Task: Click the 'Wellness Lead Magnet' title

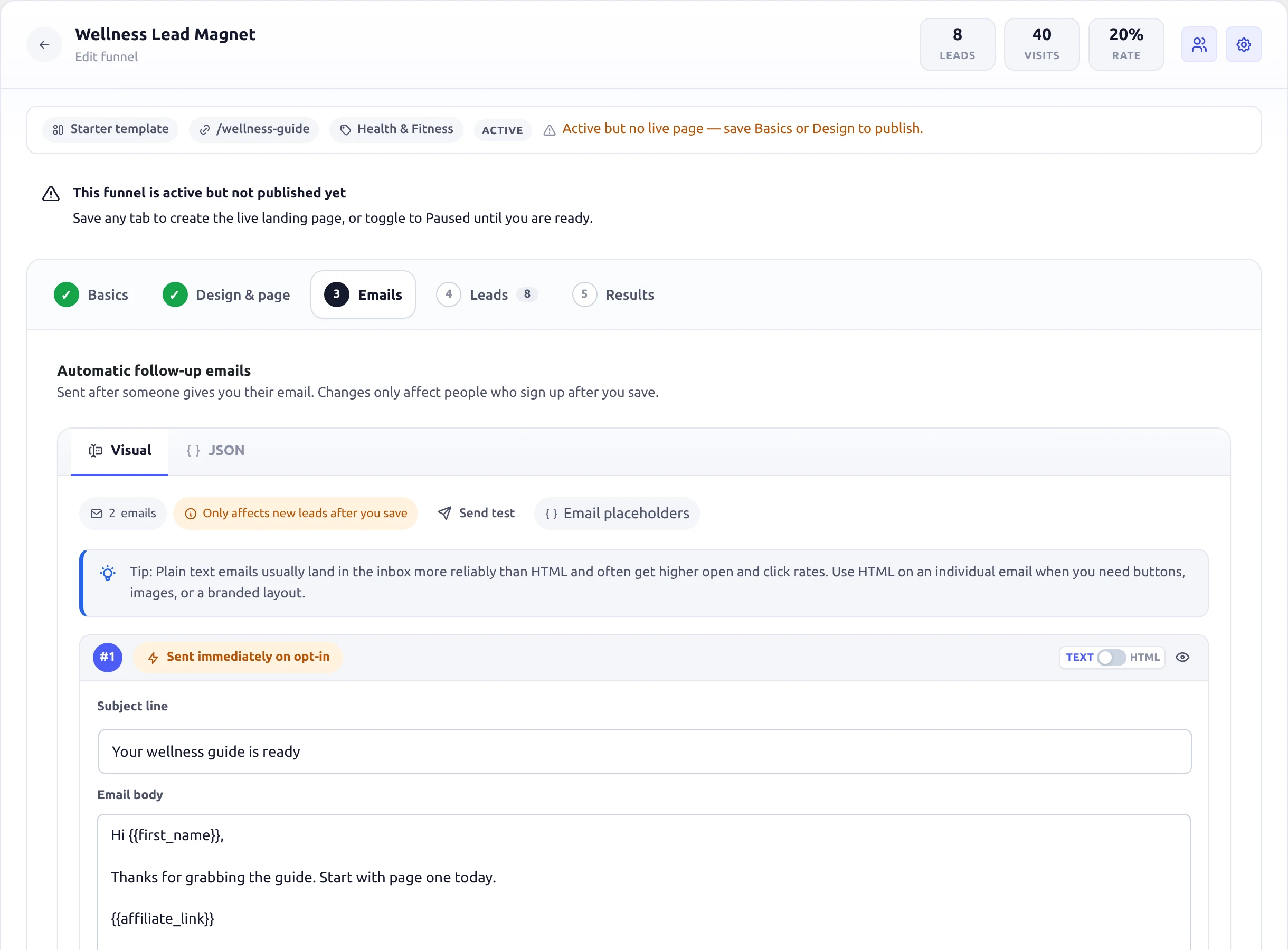Action: click(x=165, y=34)
